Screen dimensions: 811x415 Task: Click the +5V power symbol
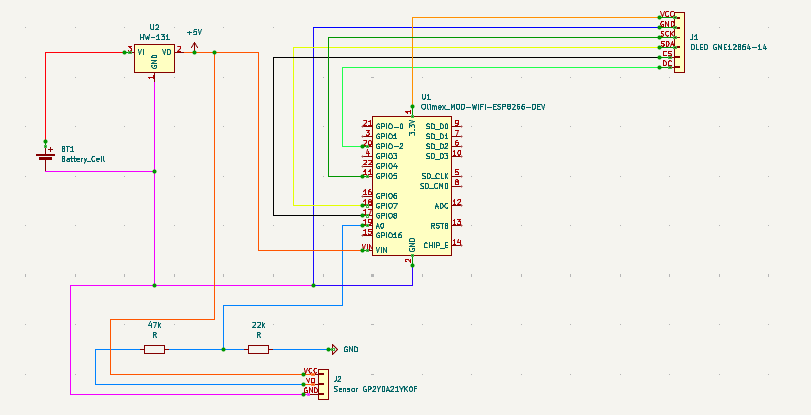click(194, 44)
